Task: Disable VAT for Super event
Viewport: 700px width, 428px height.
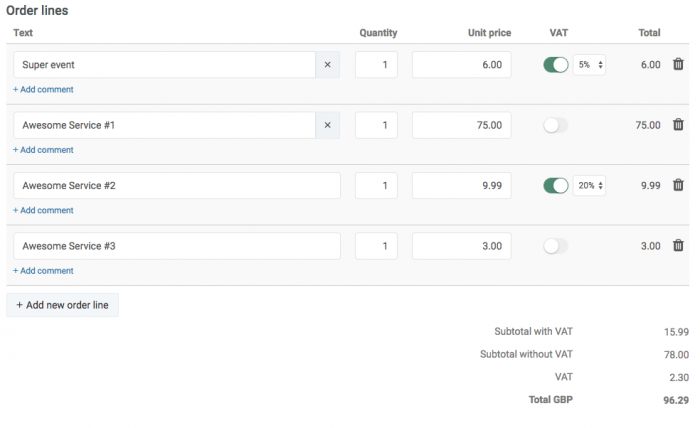Action: pos(556,65)
